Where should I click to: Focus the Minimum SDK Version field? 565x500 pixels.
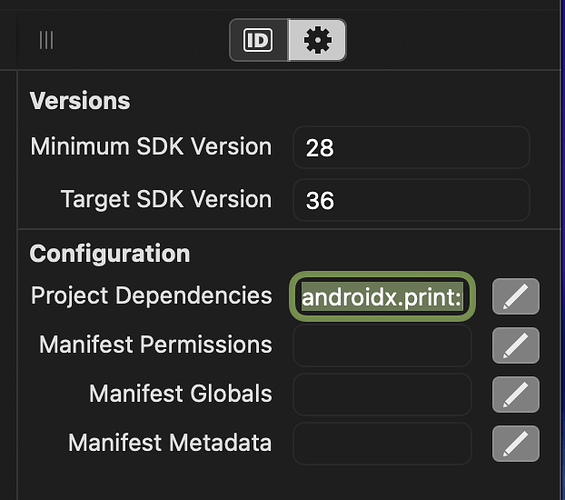point(411,147)
